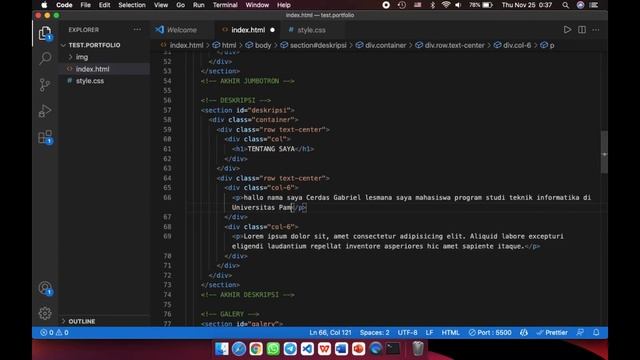640x360 pixels.
Task: Open the notifications bell in status bar
Action: (596, 332)
